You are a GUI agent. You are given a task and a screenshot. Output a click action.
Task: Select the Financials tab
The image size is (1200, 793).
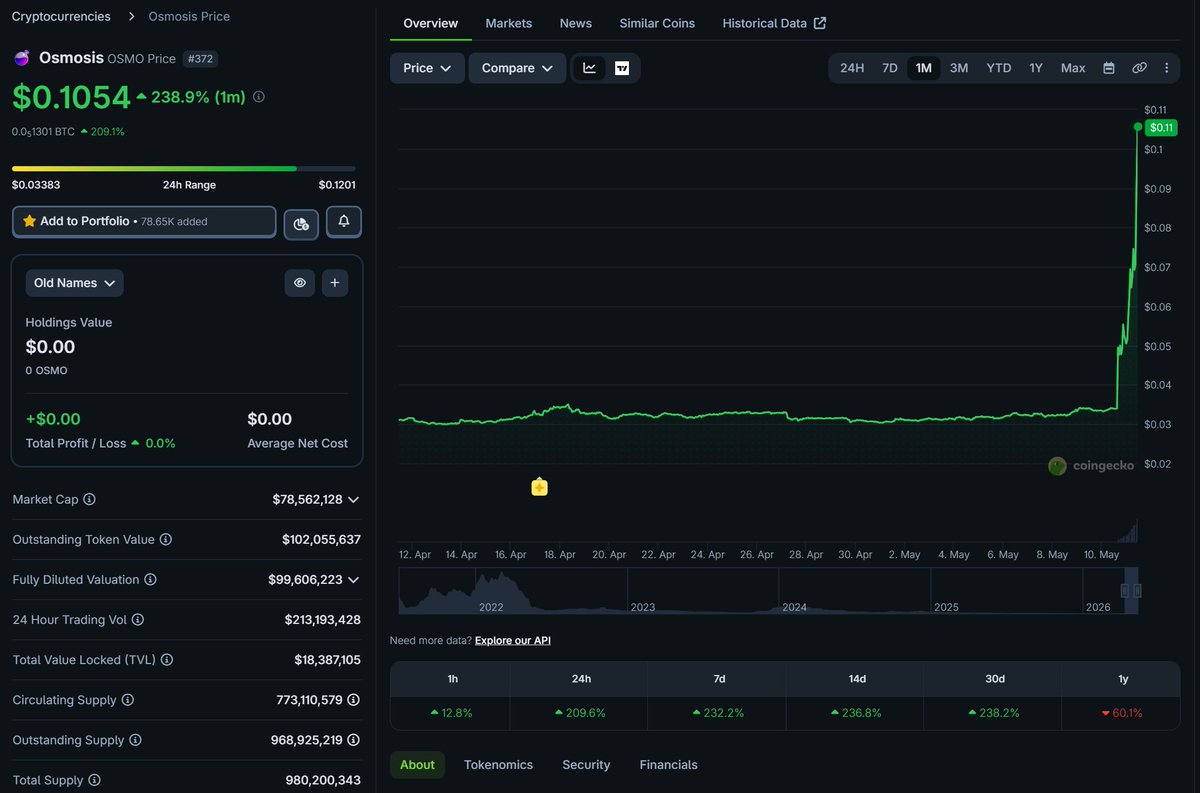[x=669, y=765]
